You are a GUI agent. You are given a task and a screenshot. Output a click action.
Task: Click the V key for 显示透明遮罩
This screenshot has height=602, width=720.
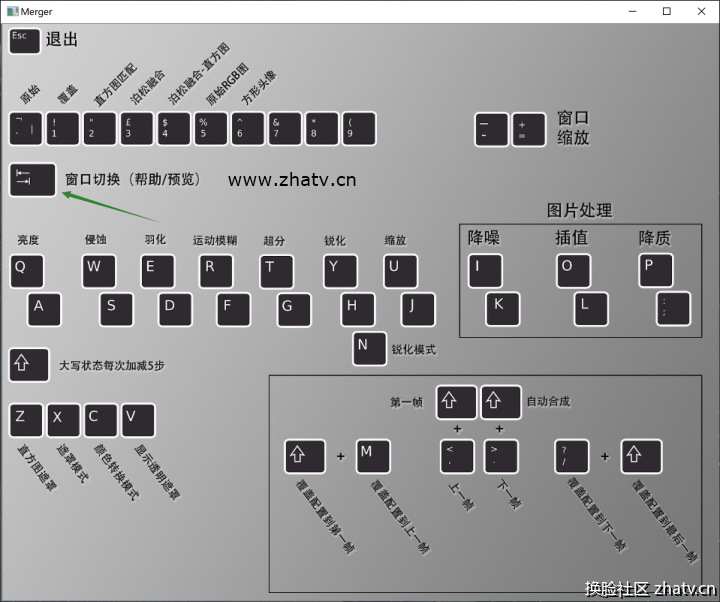point(138,420)
